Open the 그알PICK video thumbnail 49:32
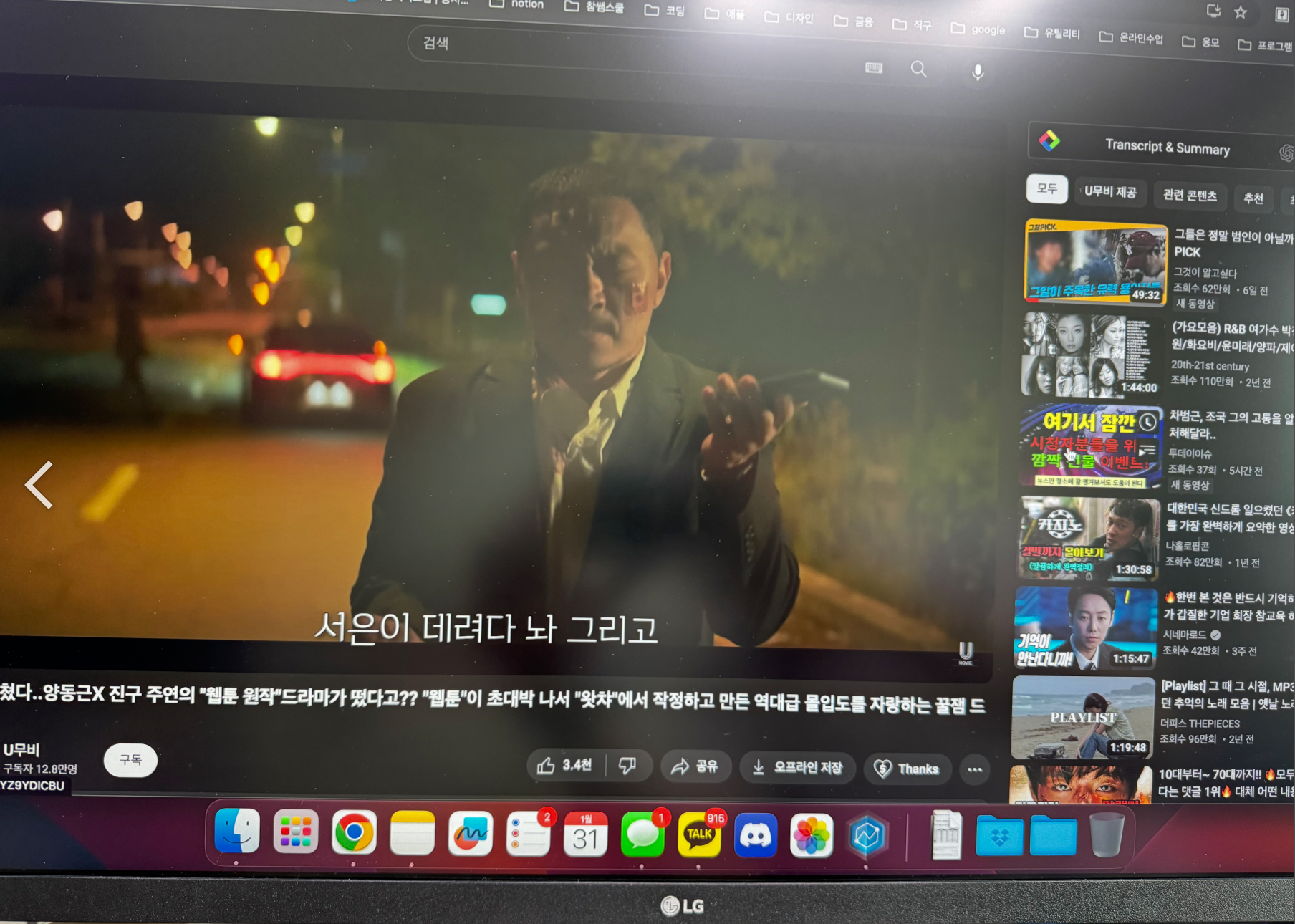 click(x=1096, y=261)
